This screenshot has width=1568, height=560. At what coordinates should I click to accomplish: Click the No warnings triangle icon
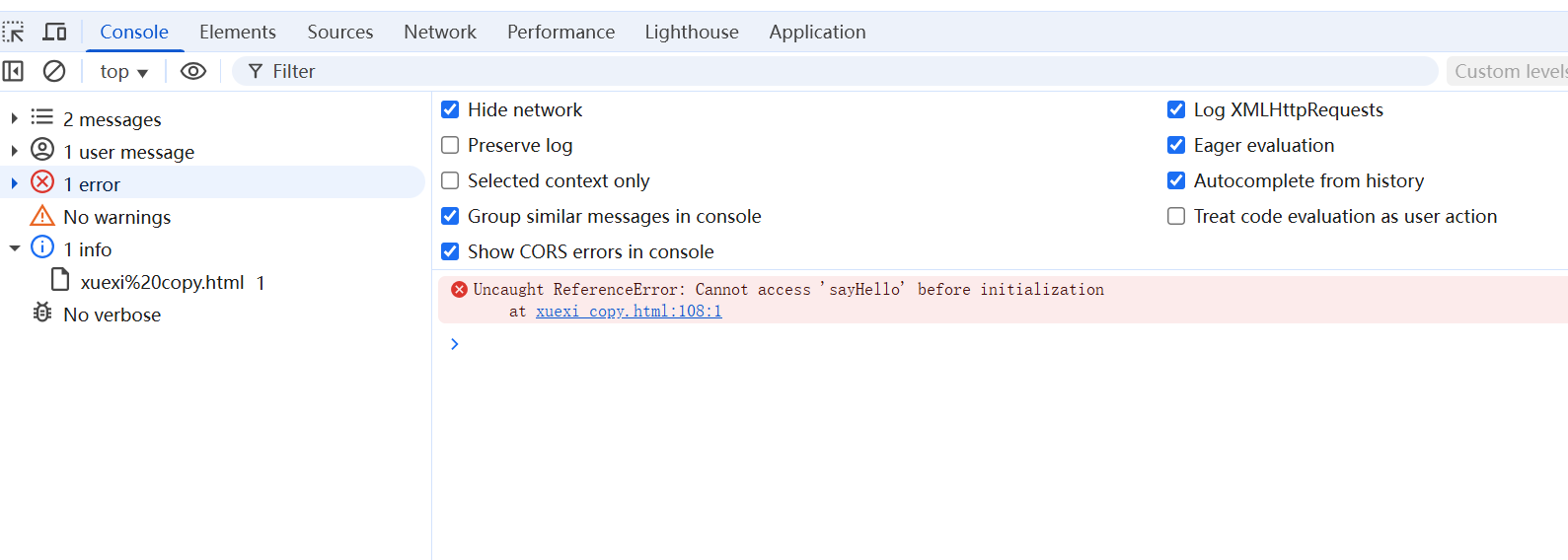[x=42, y=216]
